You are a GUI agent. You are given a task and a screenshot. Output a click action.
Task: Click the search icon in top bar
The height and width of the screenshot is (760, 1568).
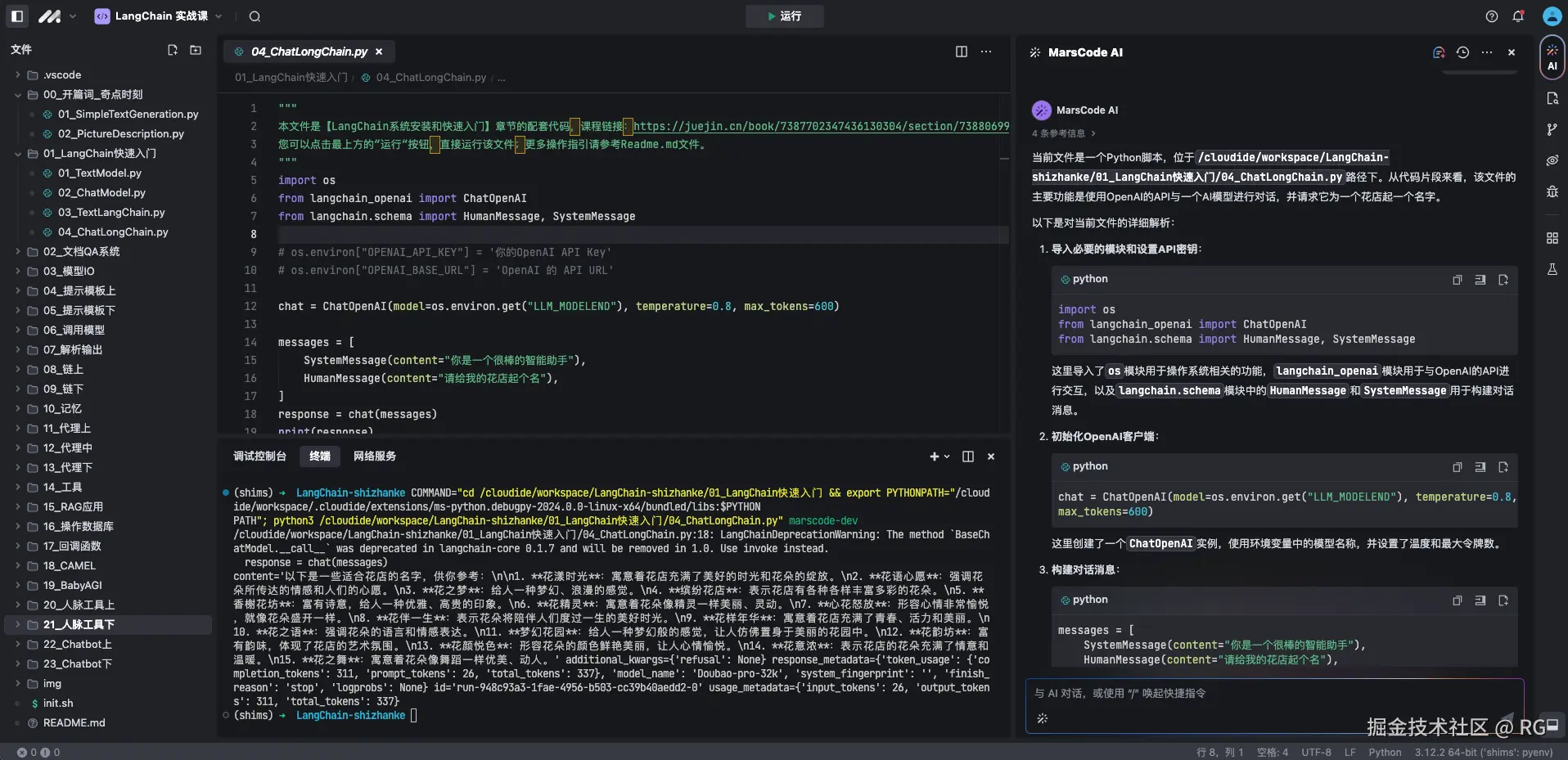(x=255, y=16)
